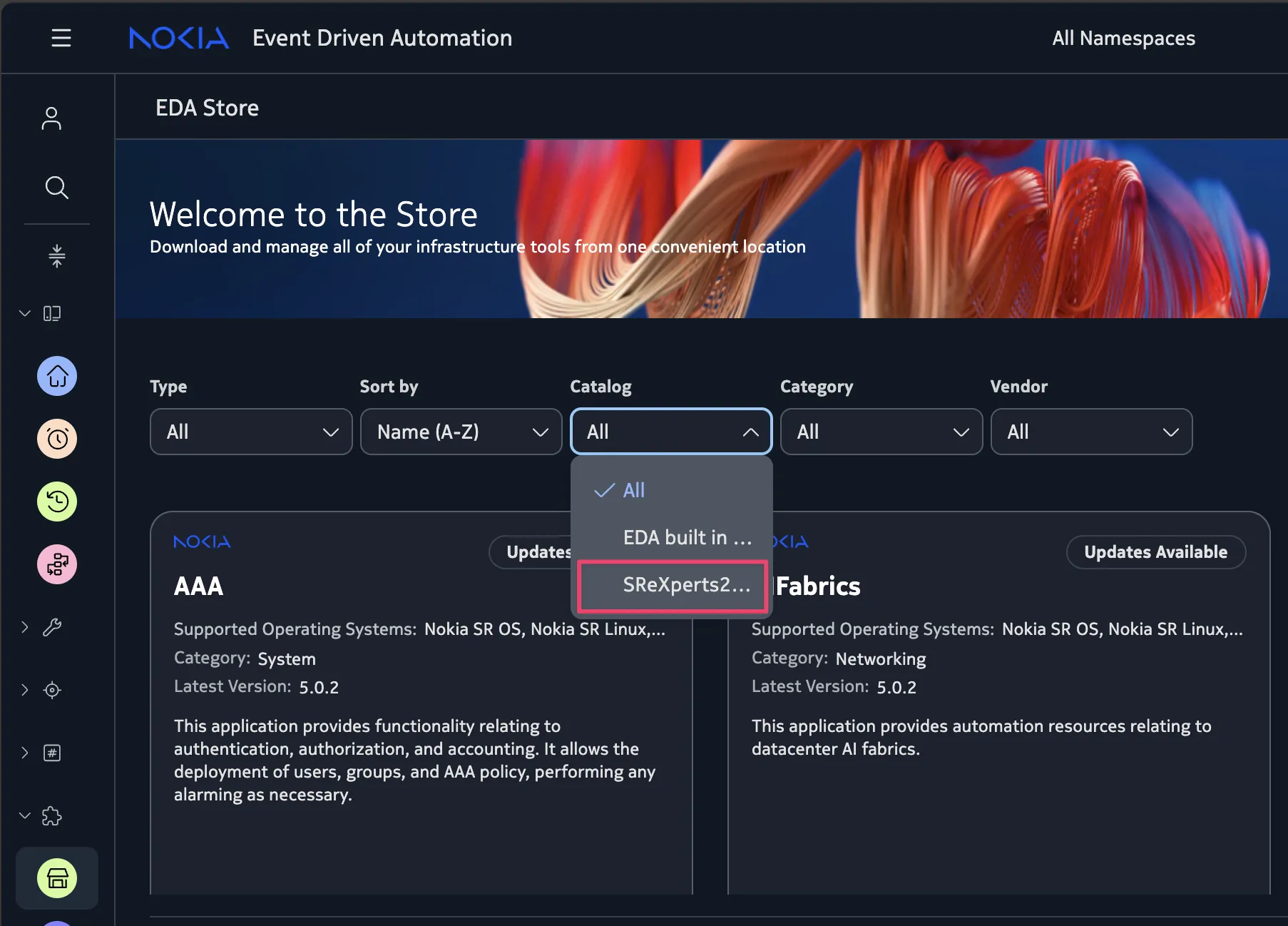Open the green Store icon in sidebar
This screenshot has height=926, width=1288.
[57, 878]
